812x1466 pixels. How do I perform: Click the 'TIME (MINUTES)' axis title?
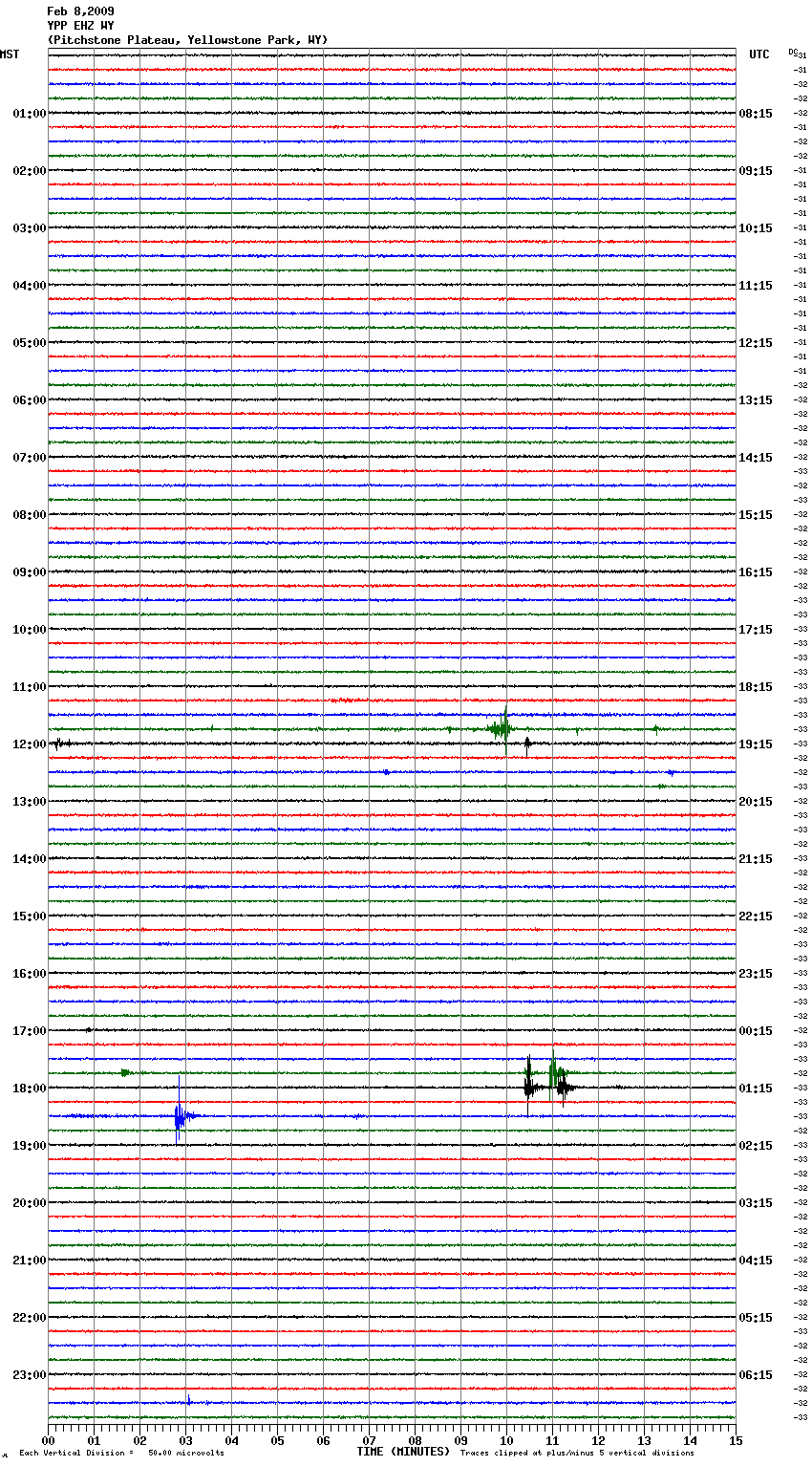click(x=403, y=1452)
